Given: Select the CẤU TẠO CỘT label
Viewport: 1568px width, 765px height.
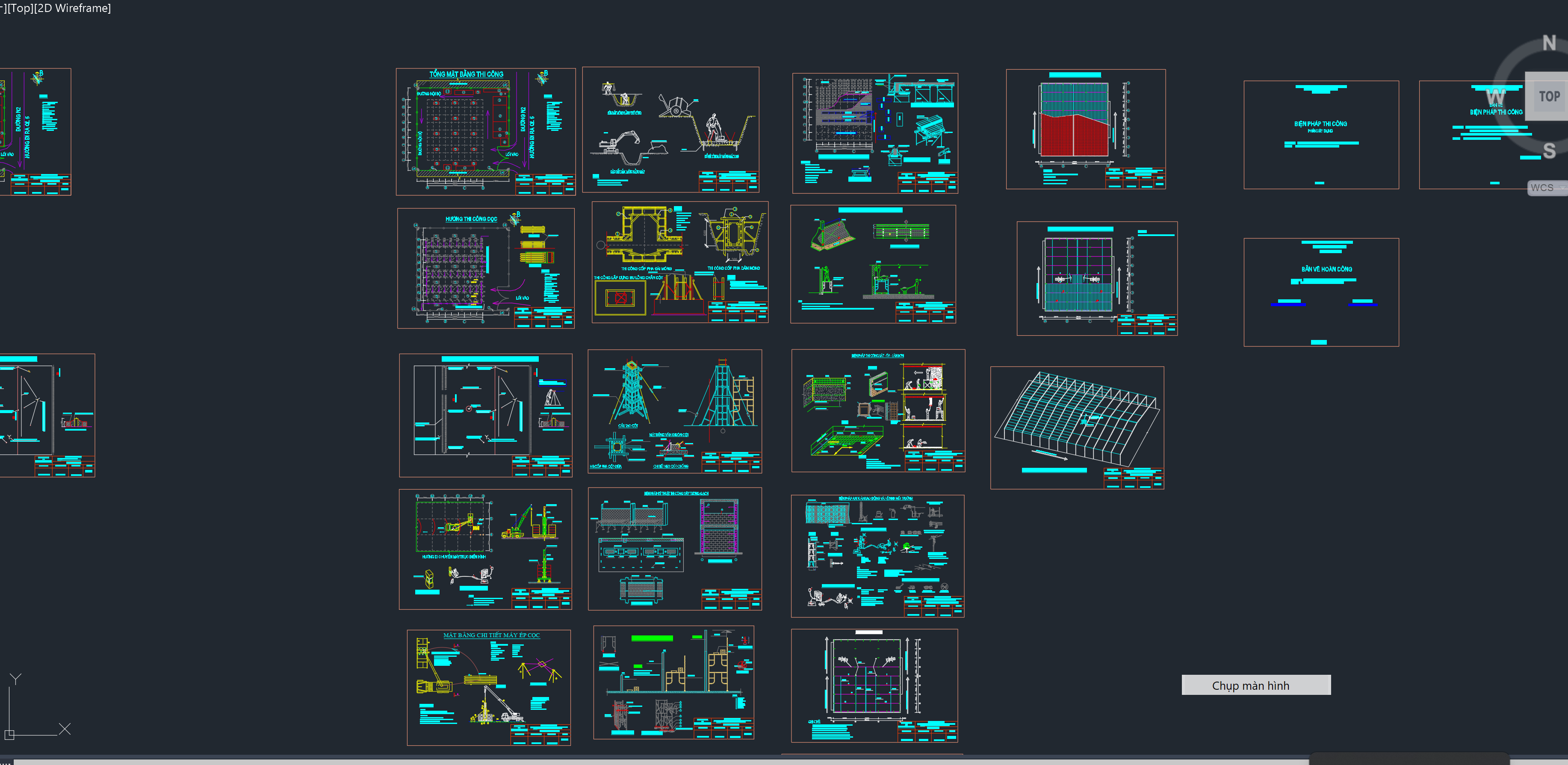Looking at the screenshot, I should [628, 425].
